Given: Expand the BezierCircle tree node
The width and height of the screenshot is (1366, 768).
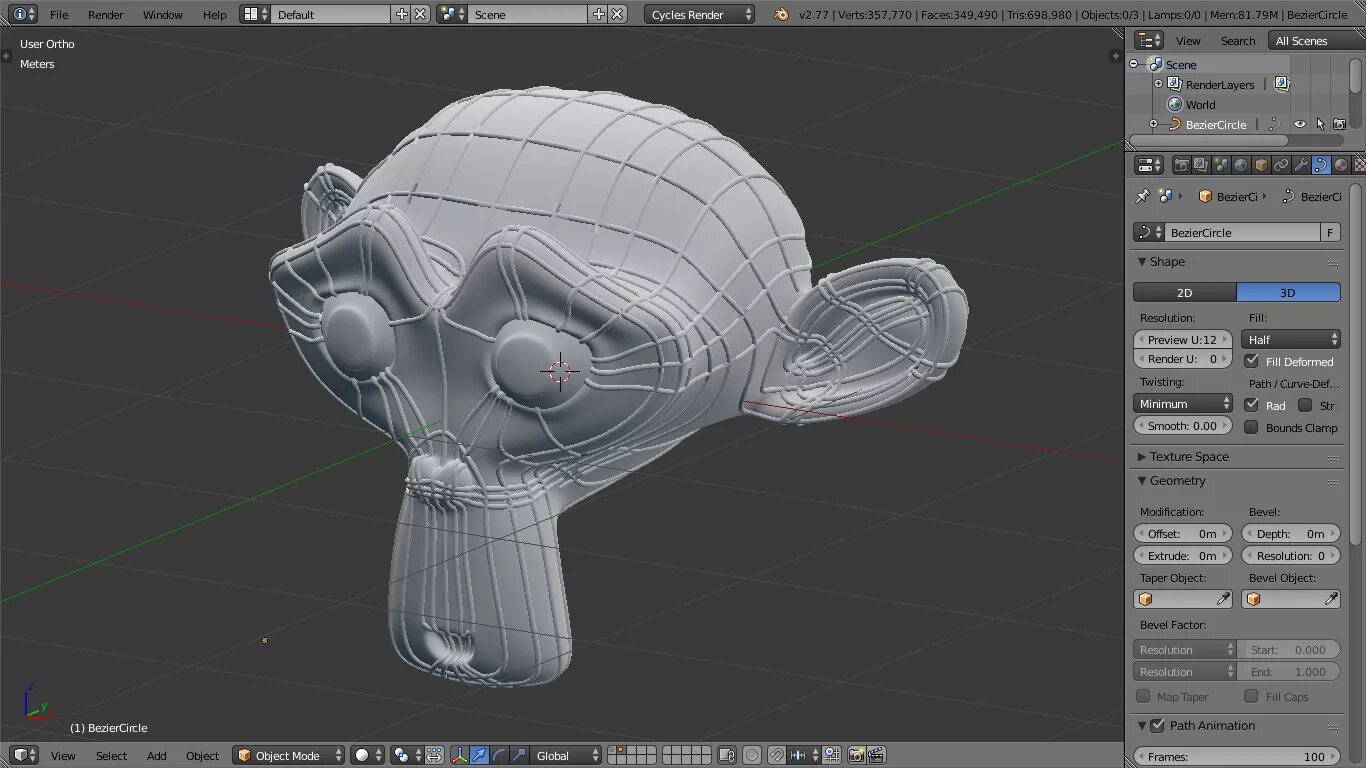Looking at the screenshot, I should (1153, 124).
